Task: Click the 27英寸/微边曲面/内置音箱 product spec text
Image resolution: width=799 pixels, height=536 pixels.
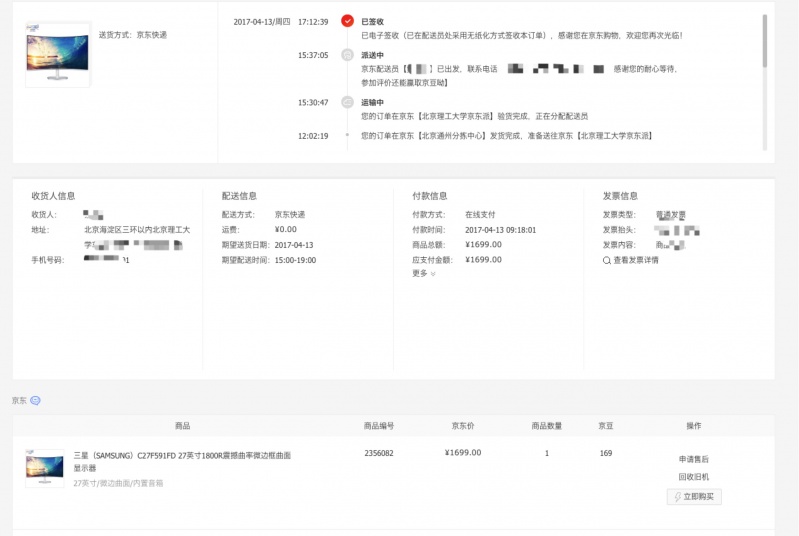Action: tap(118, 483)
